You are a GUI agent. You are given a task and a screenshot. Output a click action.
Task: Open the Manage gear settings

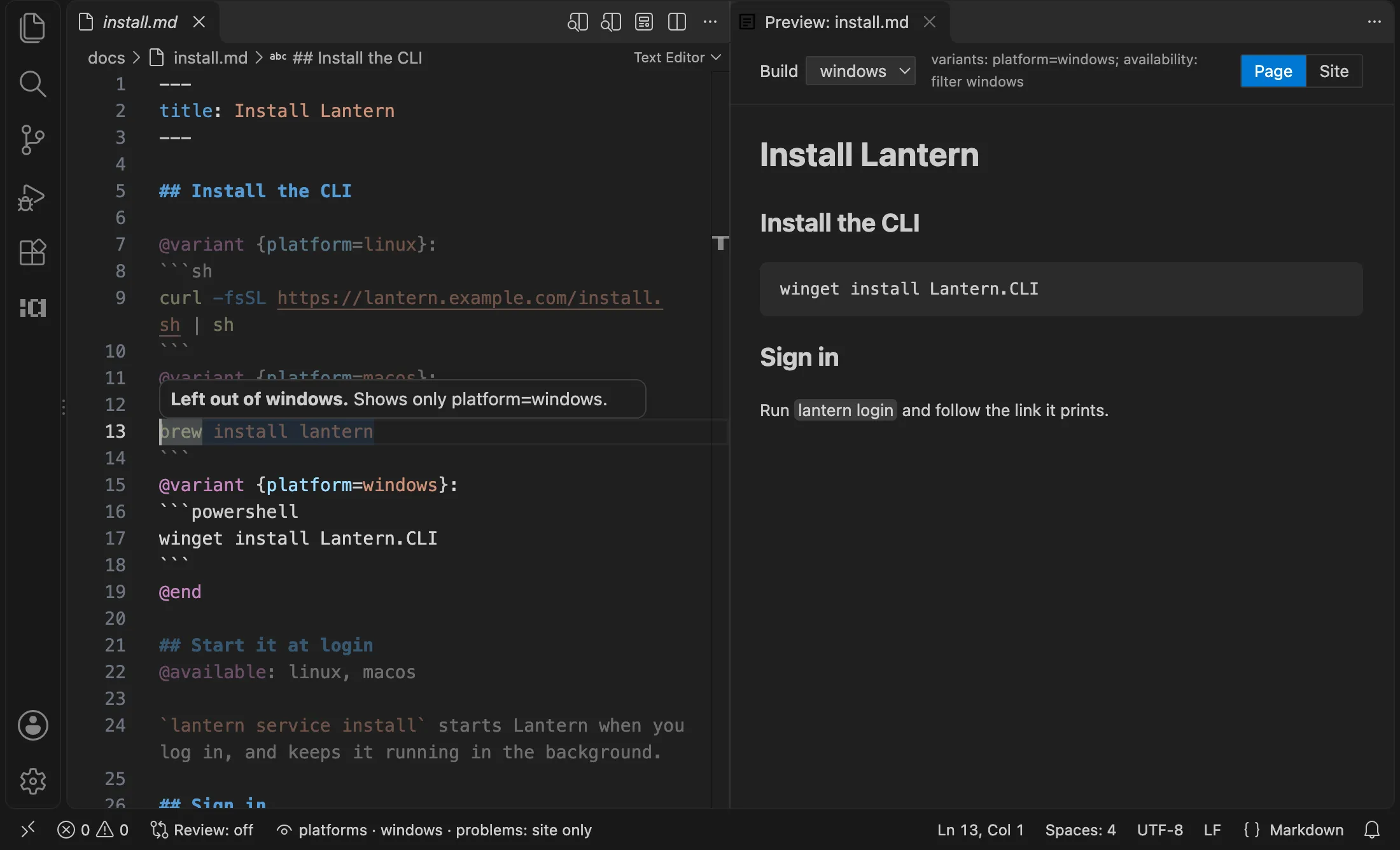32,781
